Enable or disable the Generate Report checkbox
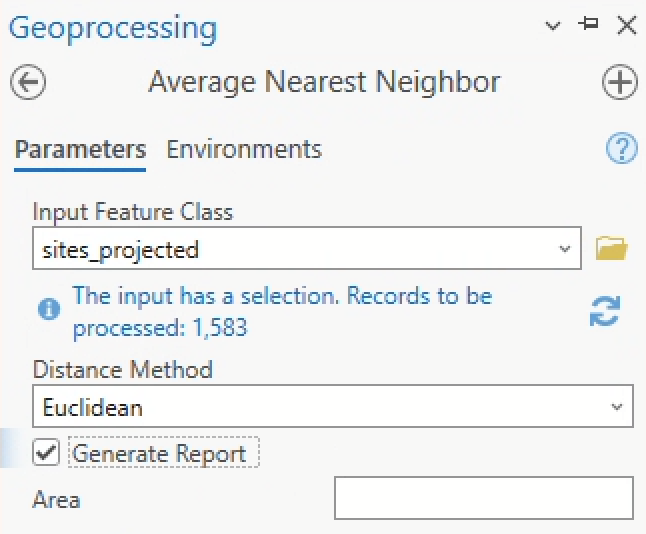Screen dimensions: 646x534 click(46, 453)
